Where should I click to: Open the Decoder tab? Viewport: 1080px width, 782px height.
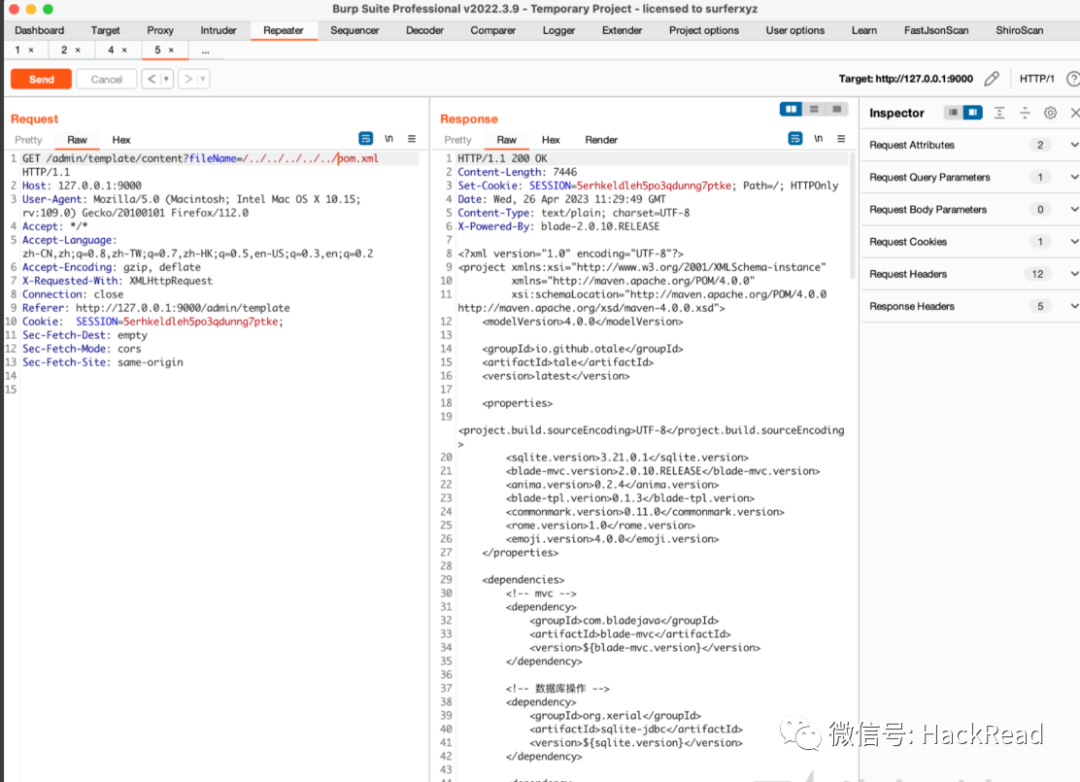(x=424, y=30)
